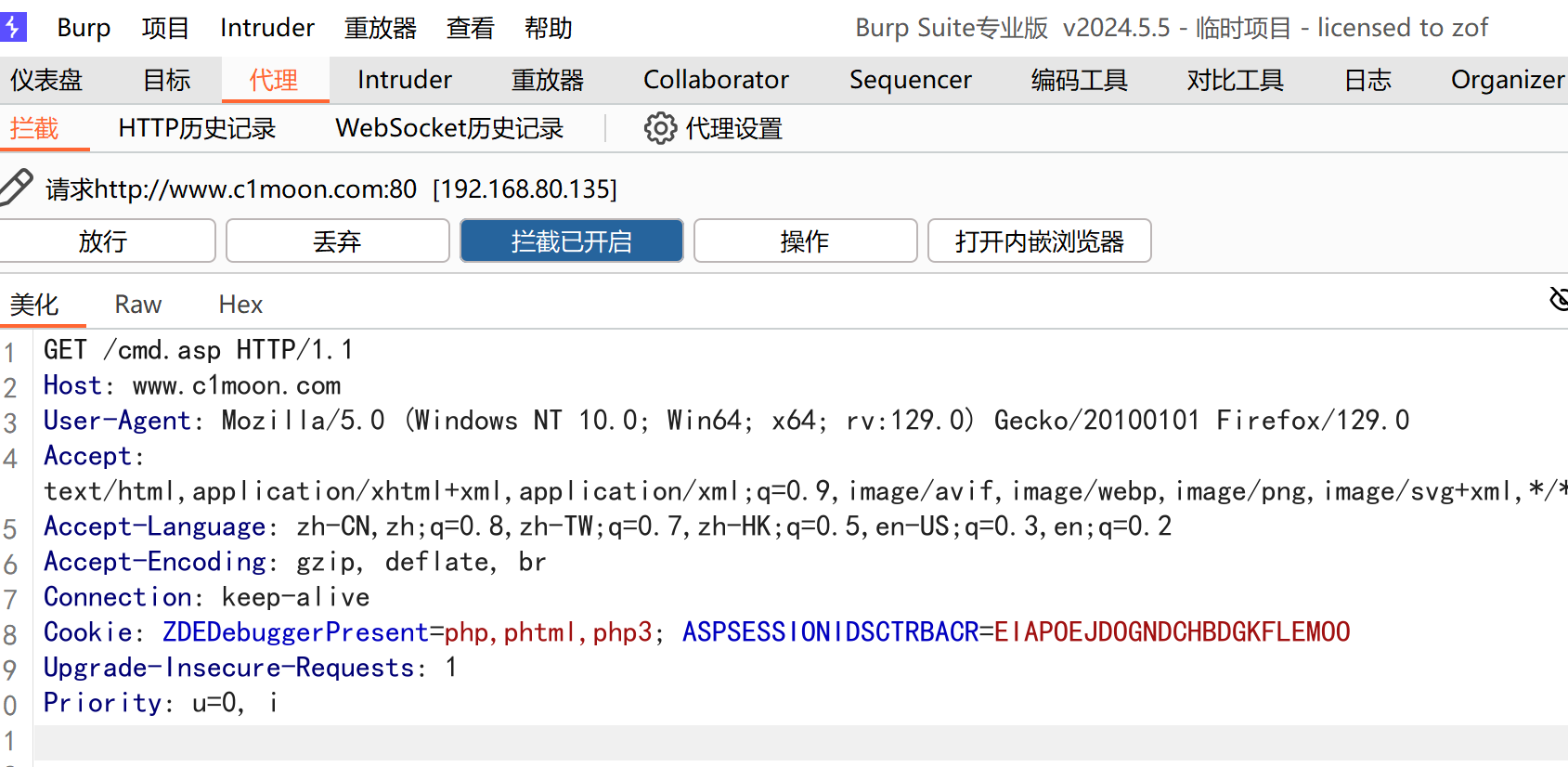Click the proxy settings gear icon
Image resolution: width=1568 pixels, height=767 pixels.
pyautogui.click(x=660, y=128)
